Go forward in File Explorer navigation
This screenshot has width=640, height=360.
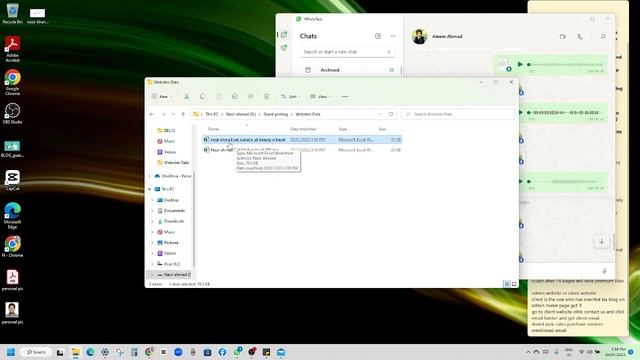[x=164, y=114]
